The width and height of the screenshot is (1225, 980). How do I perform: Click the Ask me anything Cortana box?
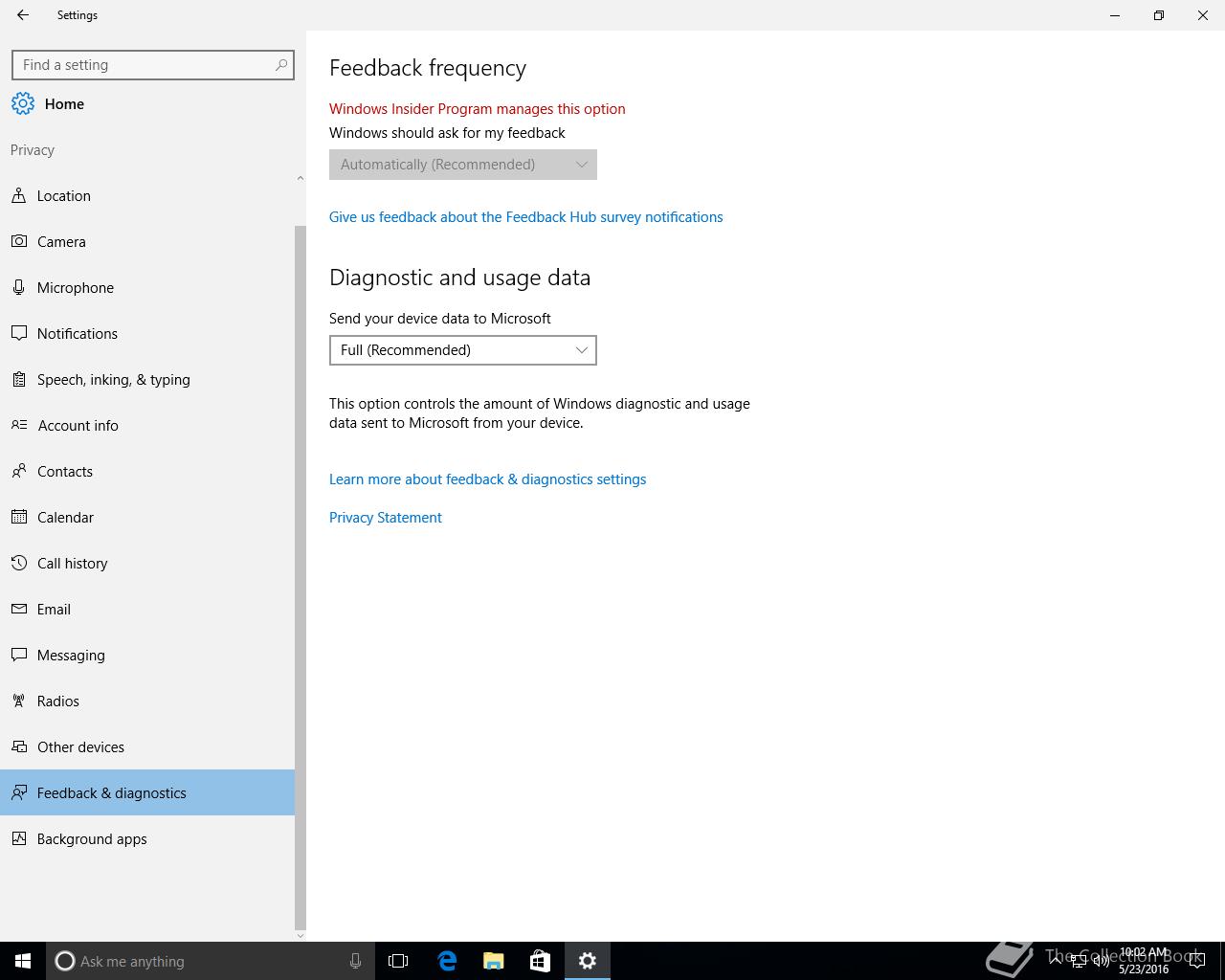[212, 961]
